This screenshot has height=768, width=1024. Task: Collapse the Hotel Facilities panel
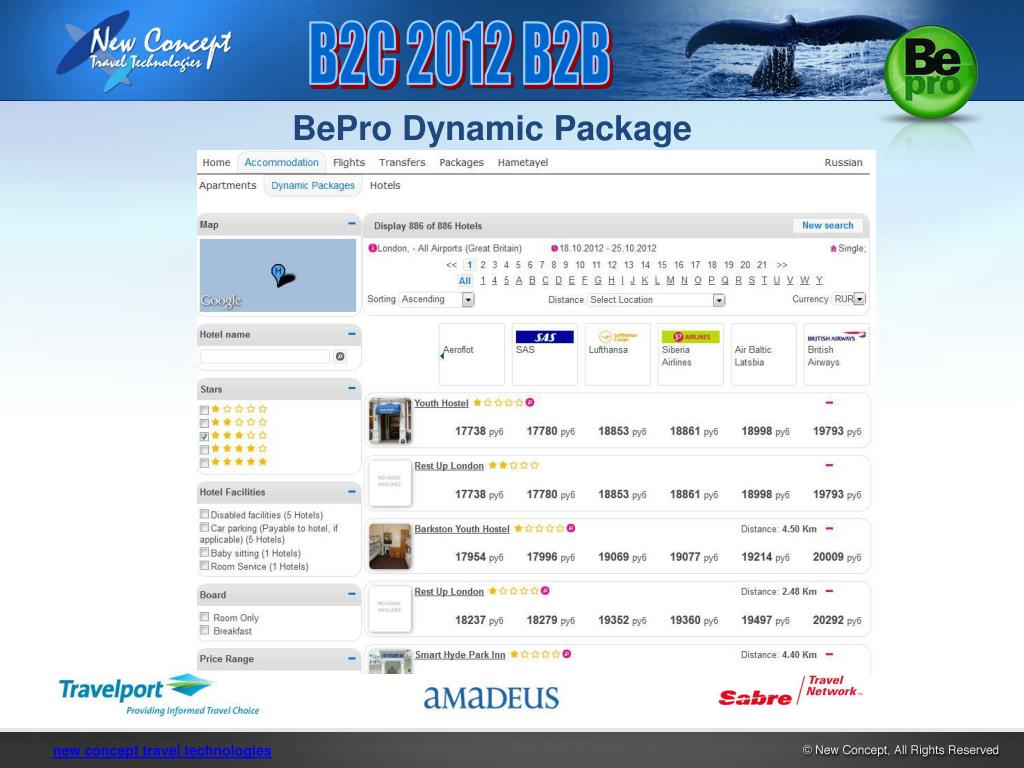pos(352,491)
